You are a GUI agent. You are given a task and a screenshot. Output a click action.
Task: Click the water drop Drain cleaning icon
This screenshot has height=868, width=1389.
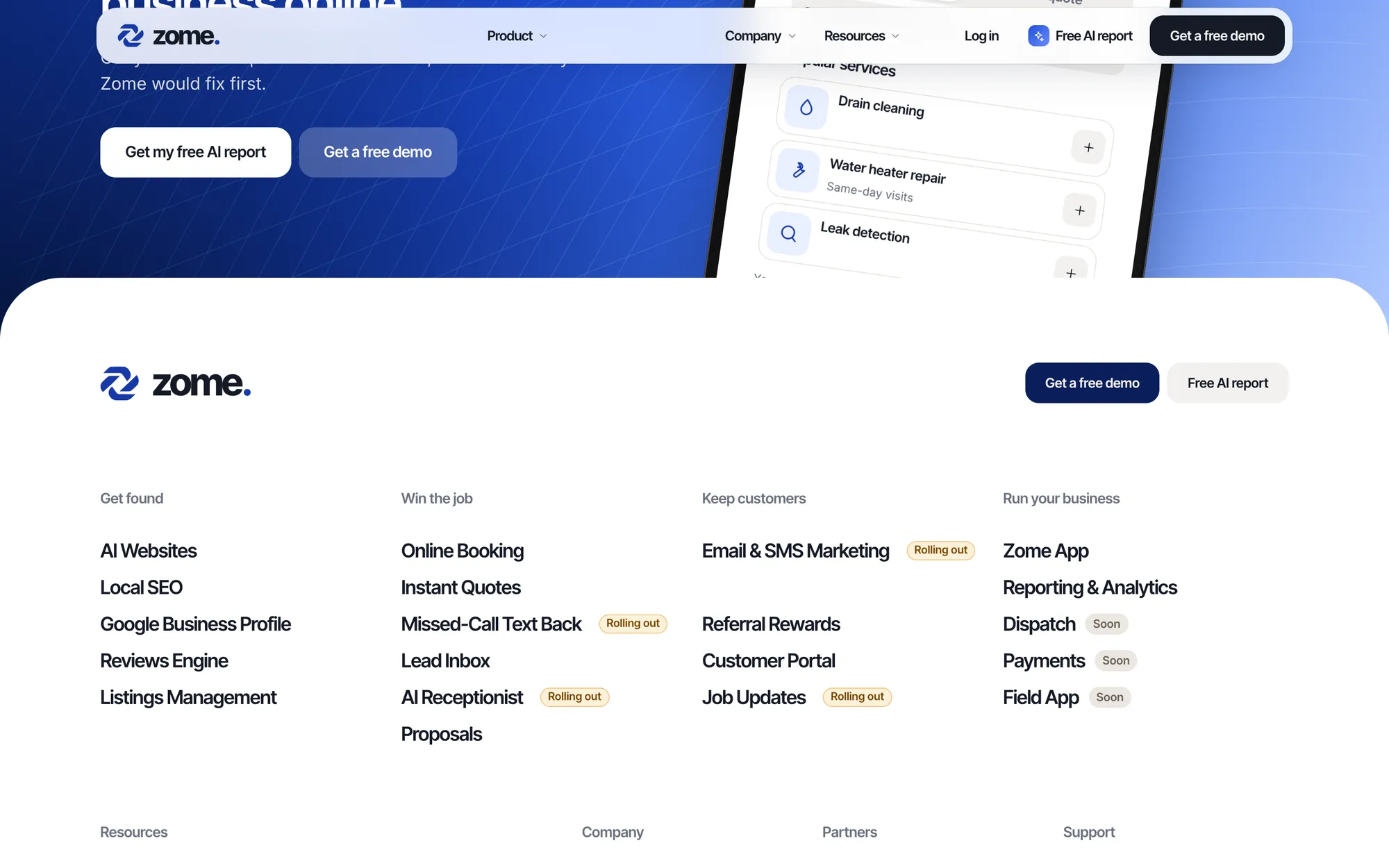(x=806, y=108)
